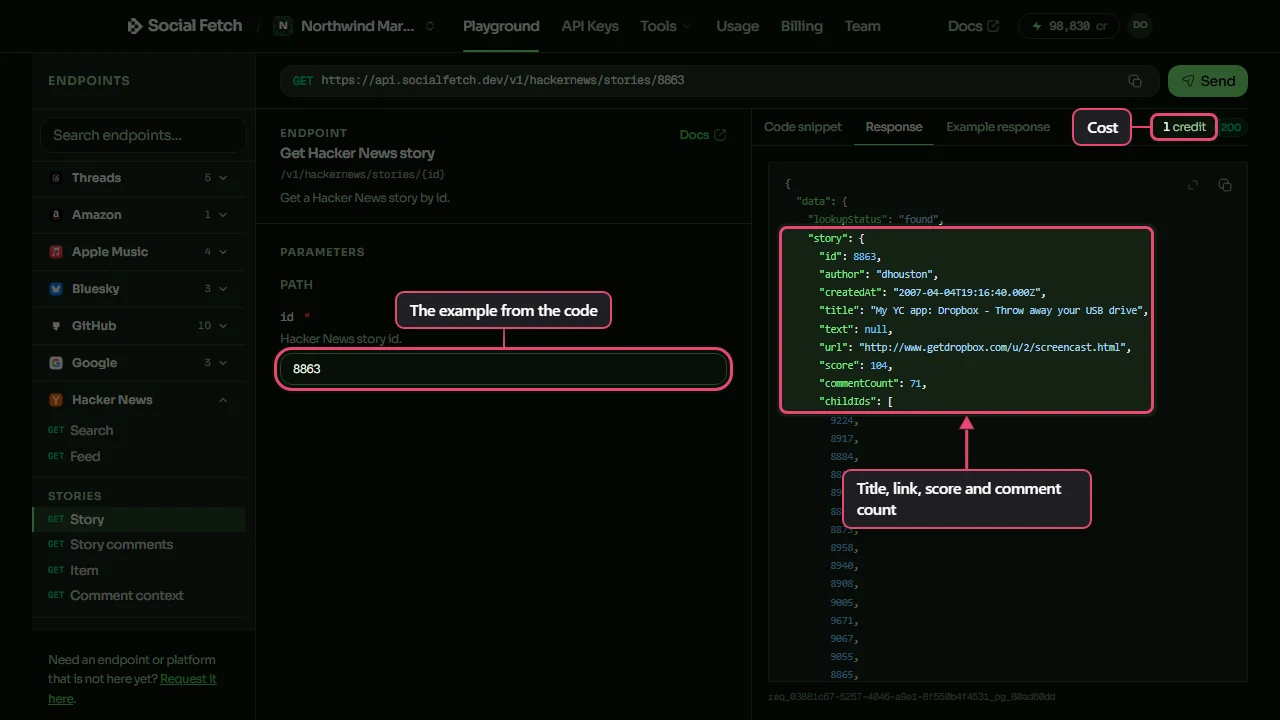1280x720 pixels.
Task: Select the Response tab
Action: click(894, 127)
